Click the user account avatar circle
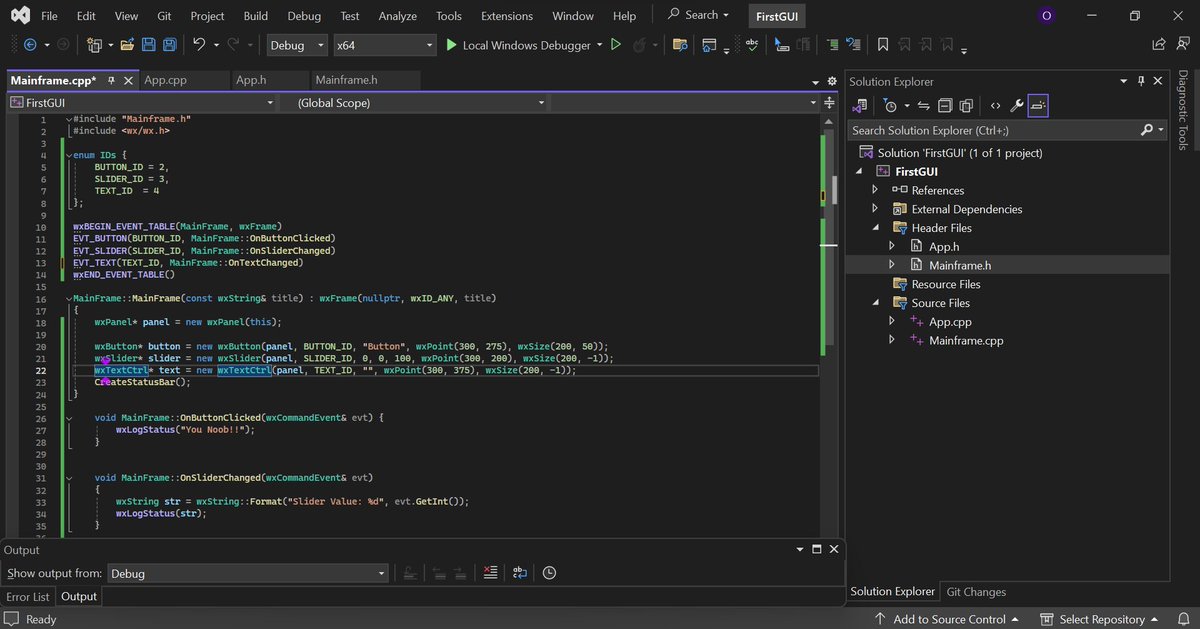The image size is (1200, 629). click(1046, 15)
